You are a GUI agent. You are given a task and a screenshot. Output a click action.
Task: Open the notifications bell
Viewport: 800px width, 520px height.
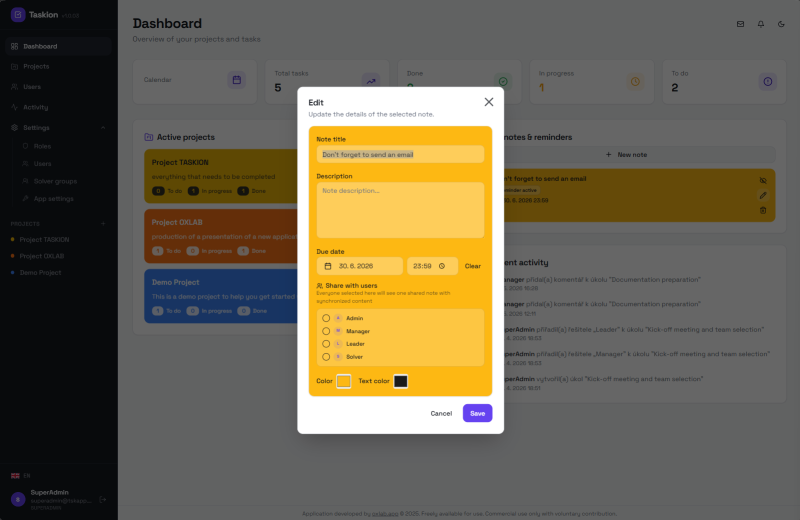click(761, 24)
